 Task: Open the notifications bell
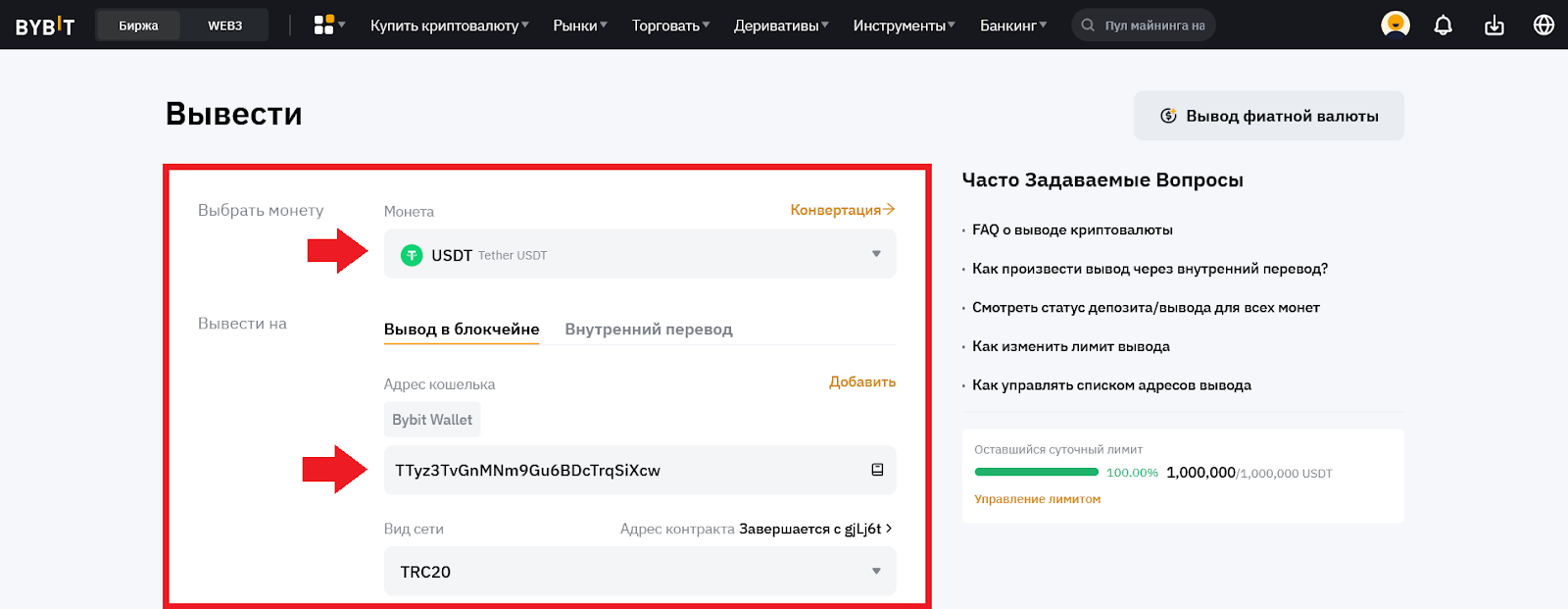(x=1443, y=25)
